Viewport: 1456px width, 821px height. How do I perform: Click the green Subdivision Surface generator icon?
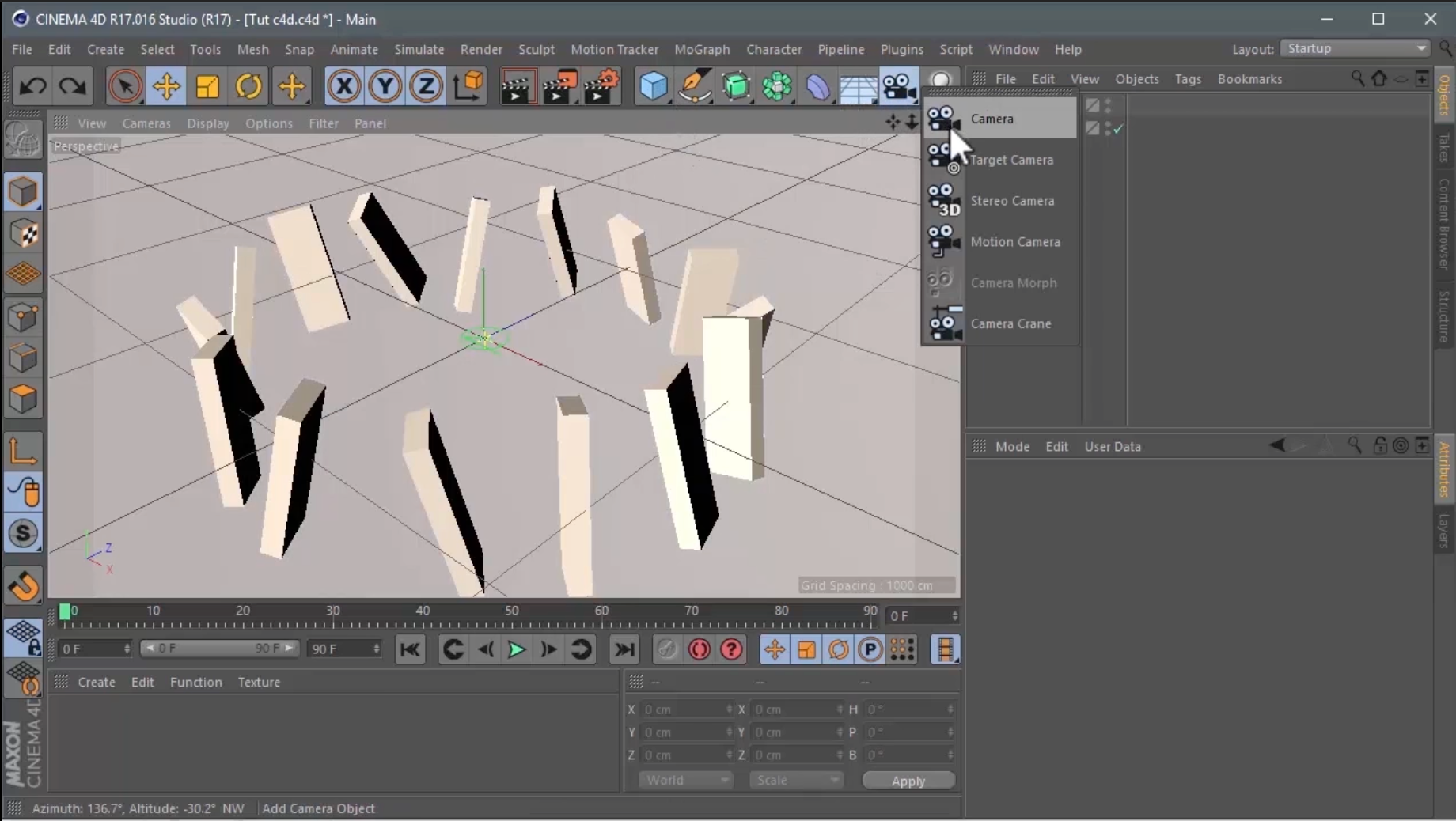pos(736,86)
